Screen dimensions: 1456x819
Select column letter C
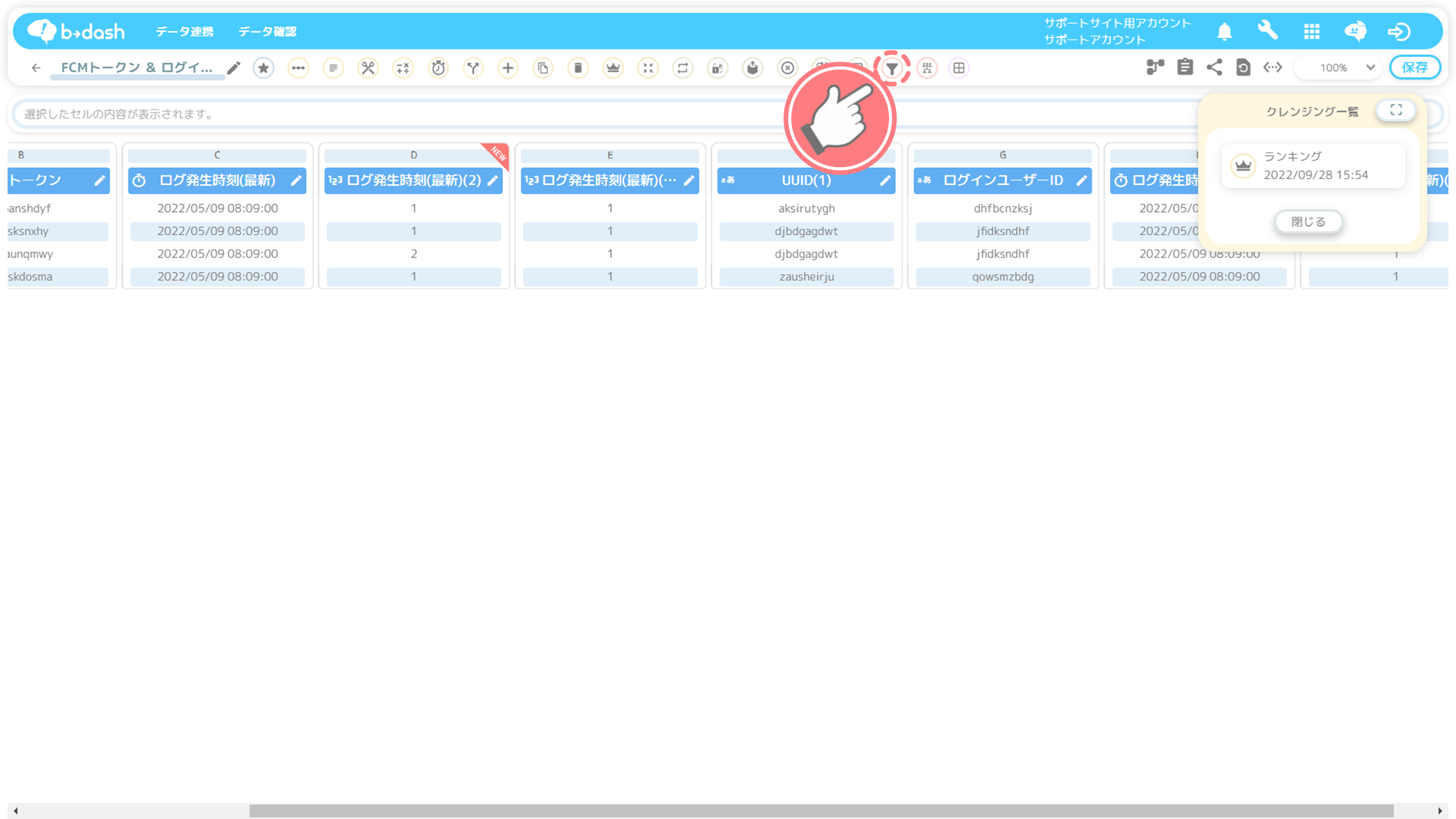coord(217,156)
